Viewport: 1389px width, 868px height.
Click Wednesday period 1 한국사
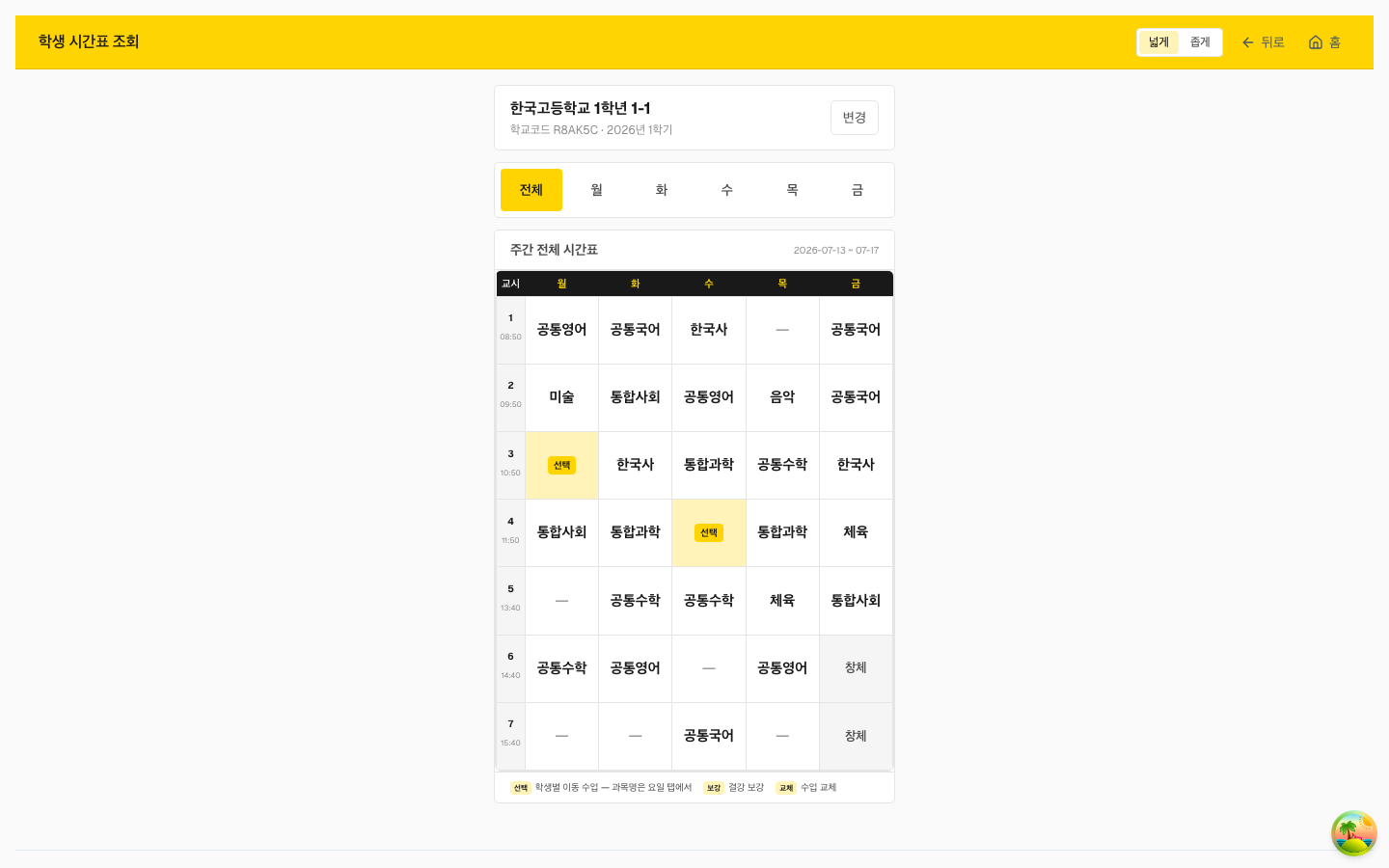pyautogui.click(x=709, y=330)
